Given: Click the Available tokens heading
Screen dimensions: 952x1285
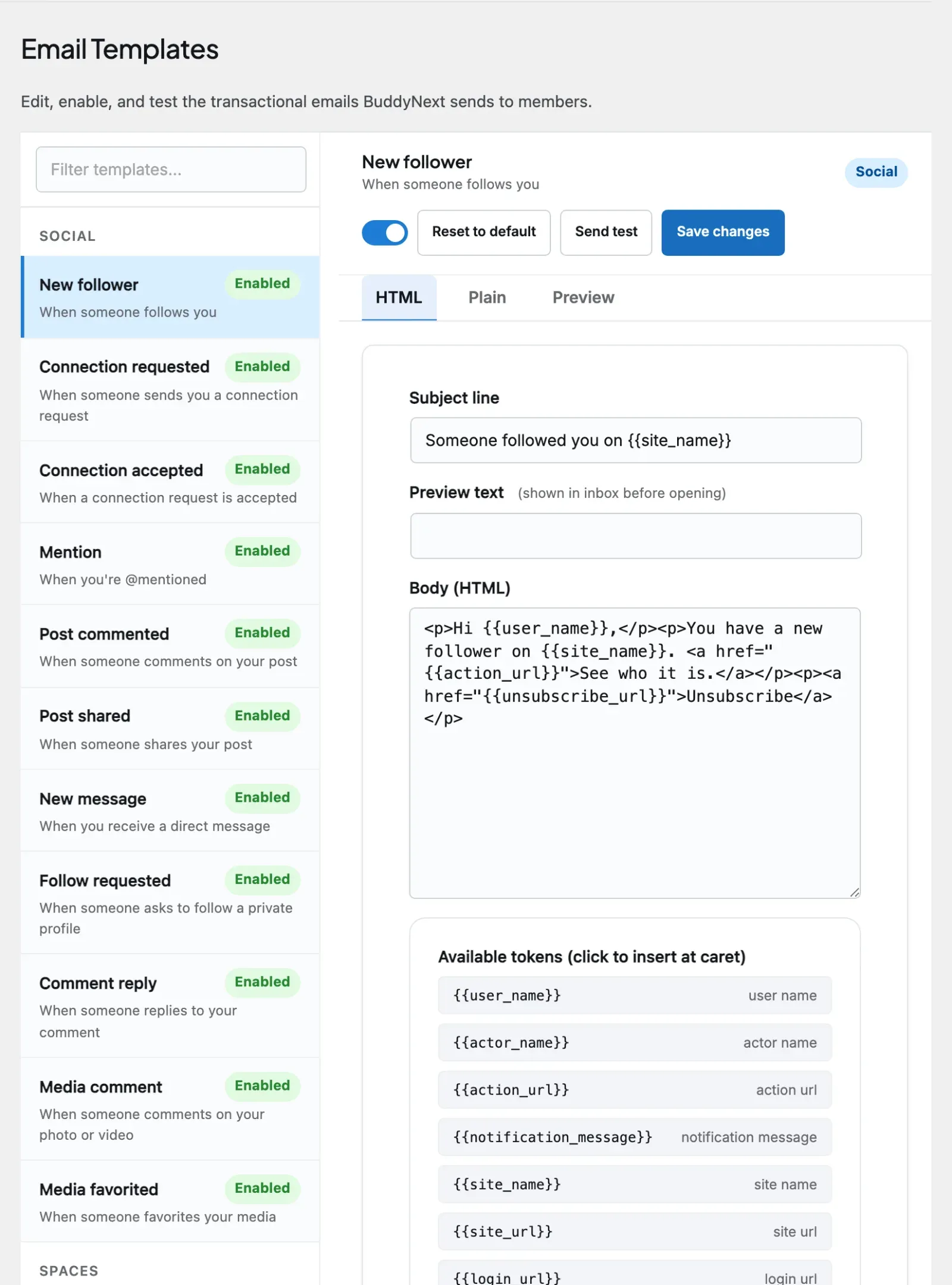Looking at the screenshot, I should point(592,957).
